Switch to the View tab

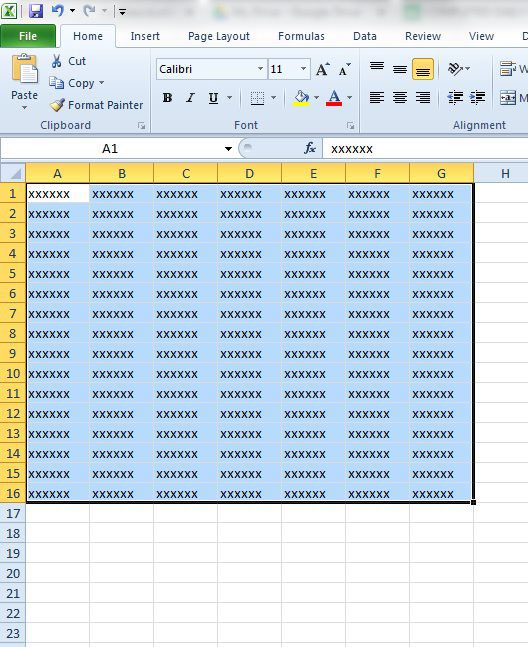click(x=481, y=36)
